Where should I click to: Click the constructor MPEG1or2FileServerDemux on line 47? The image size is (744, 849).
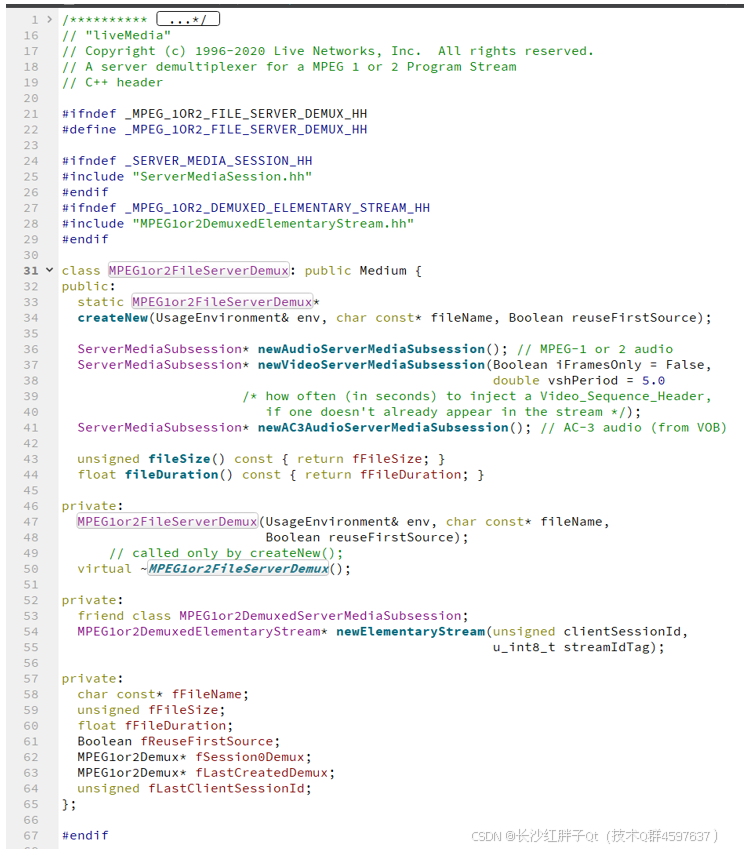tap(167, 521)
